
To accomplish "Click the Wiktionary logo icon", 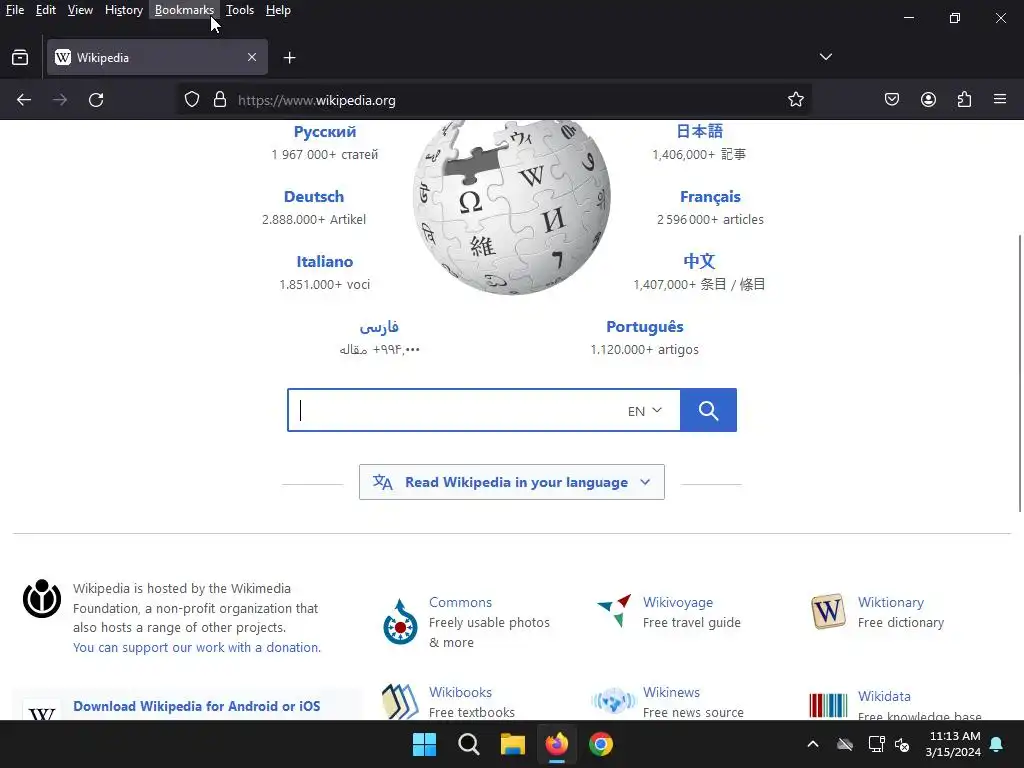I will (x=828, y=611).
